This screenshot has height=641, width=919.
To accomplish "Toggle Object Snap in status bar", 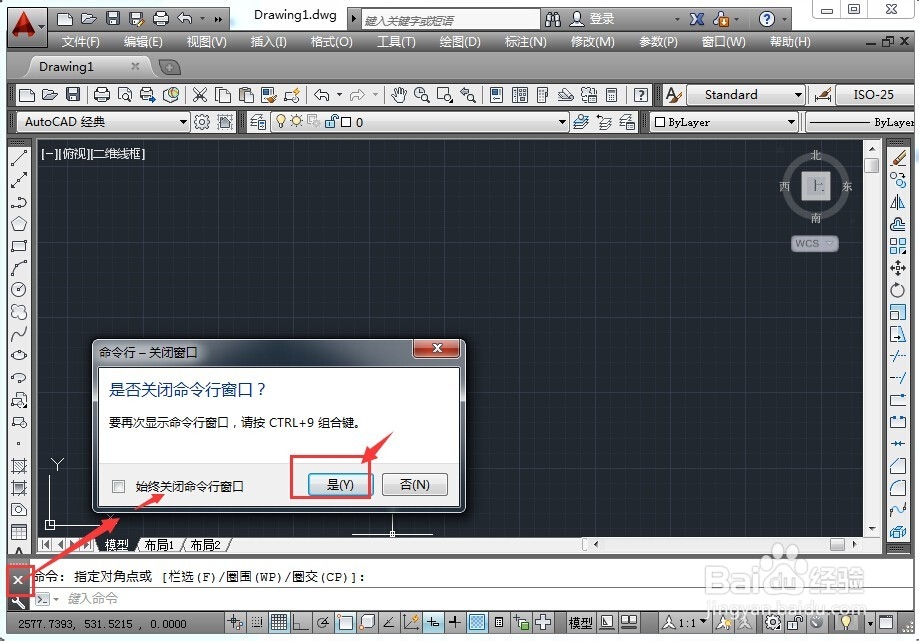I will [x=345, y=623].
